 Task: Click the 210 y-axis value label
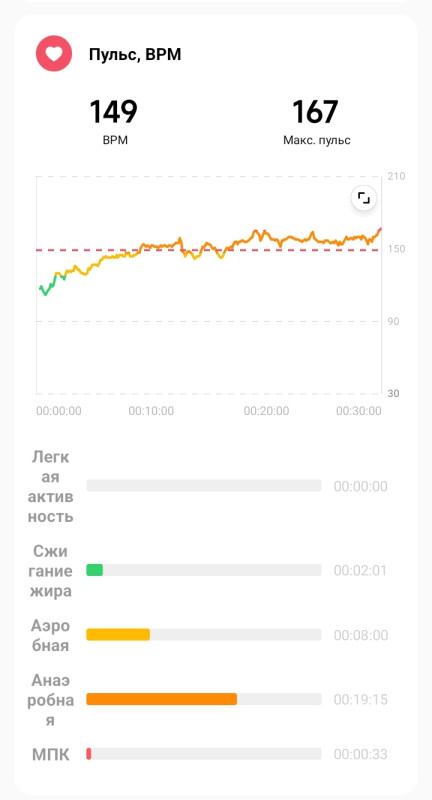(396, 177)
